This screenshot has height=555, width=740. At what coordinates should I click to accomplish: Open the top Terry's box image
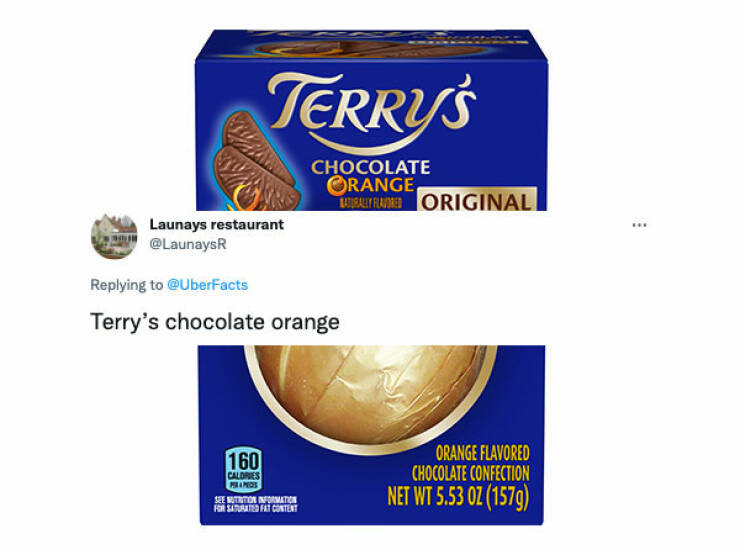pyautogui.click(x=371, y=120)
